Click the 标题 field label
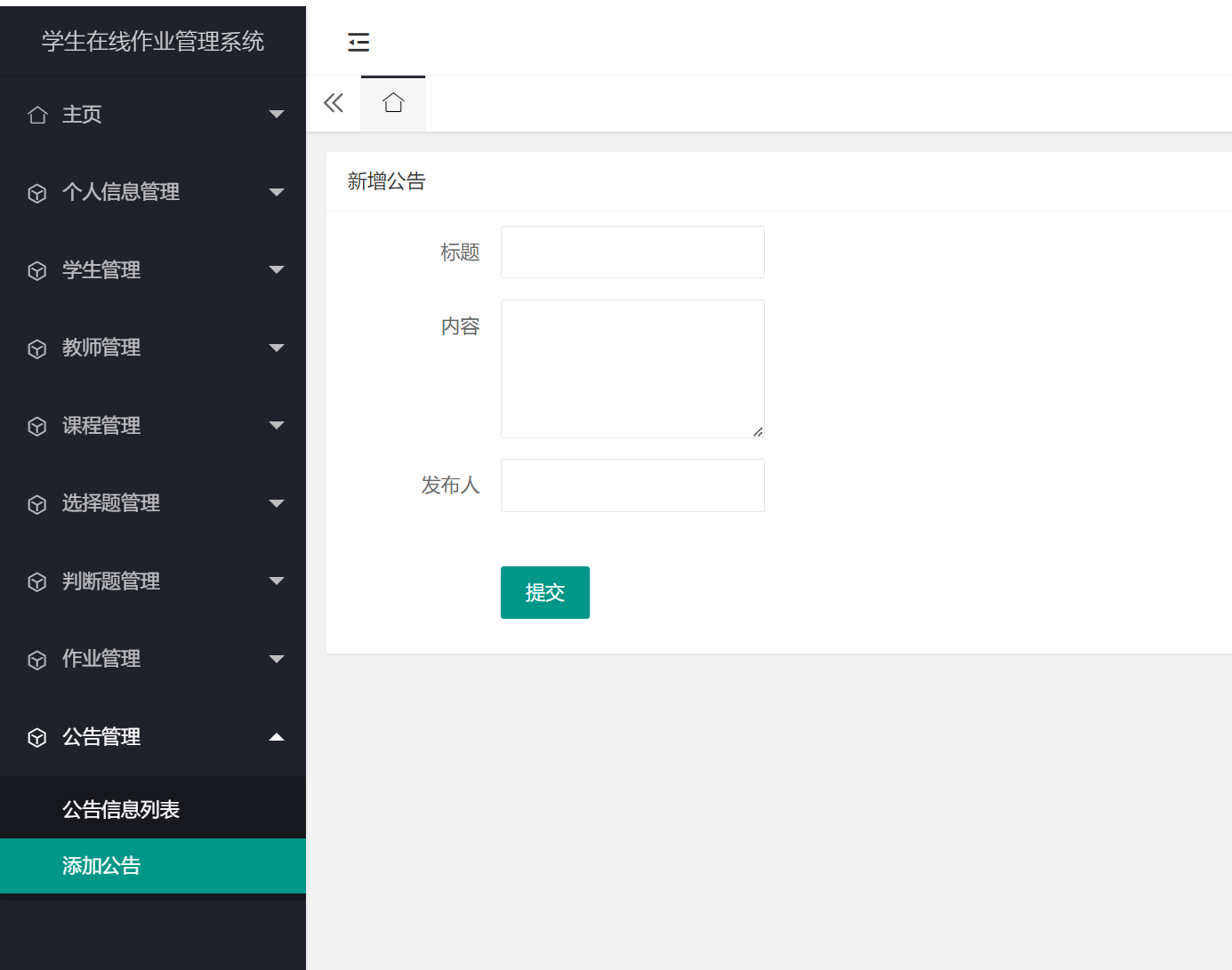This screenshot has width=1232, height=970. [x=460, y=253]
